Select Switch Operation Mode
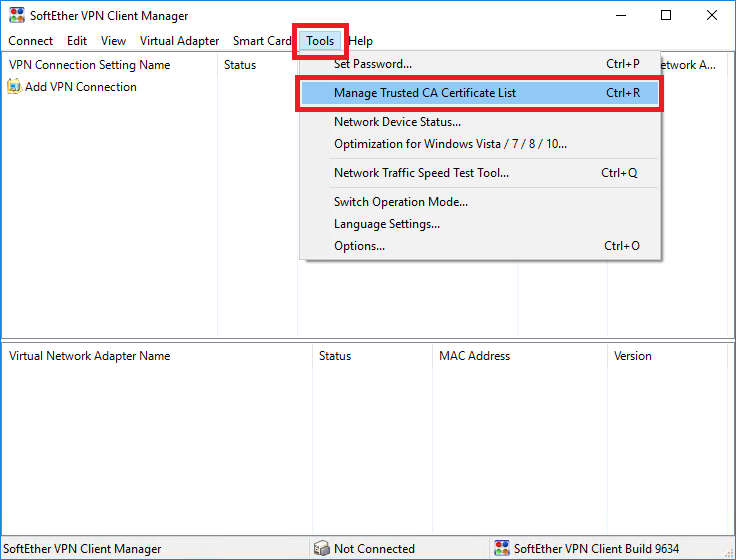Image resolution: width=736 pixels, height=560 pixels. coord(480,202)
